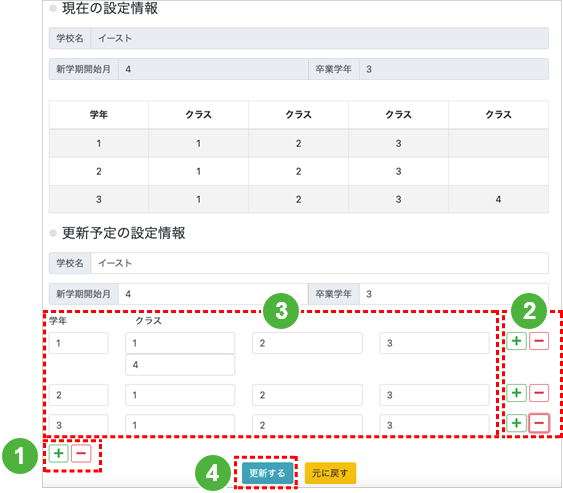
Task: Select grade 3 学年 input box
Action: click(x=78, y=425)
